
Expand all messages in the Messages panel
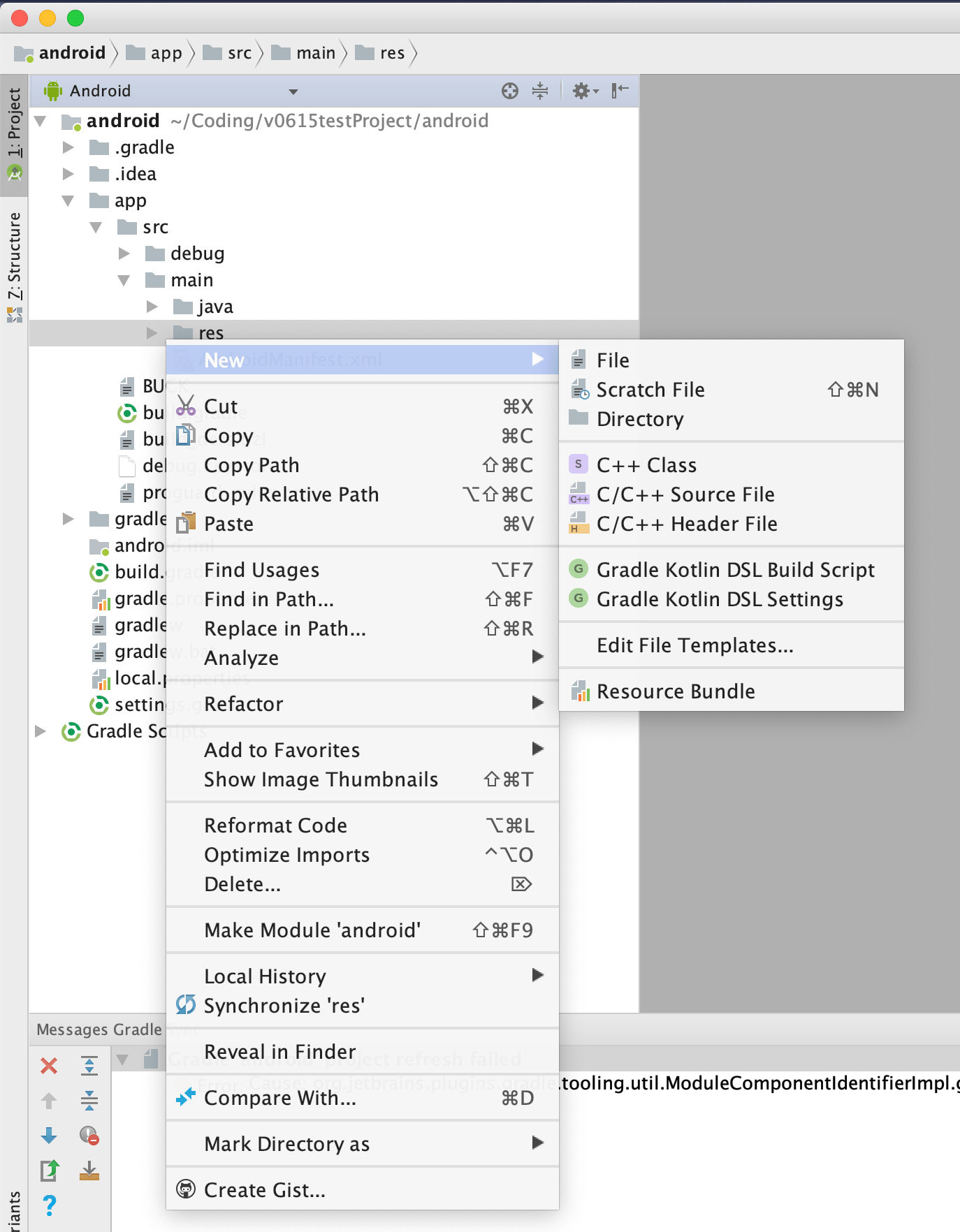point(89,1066)
